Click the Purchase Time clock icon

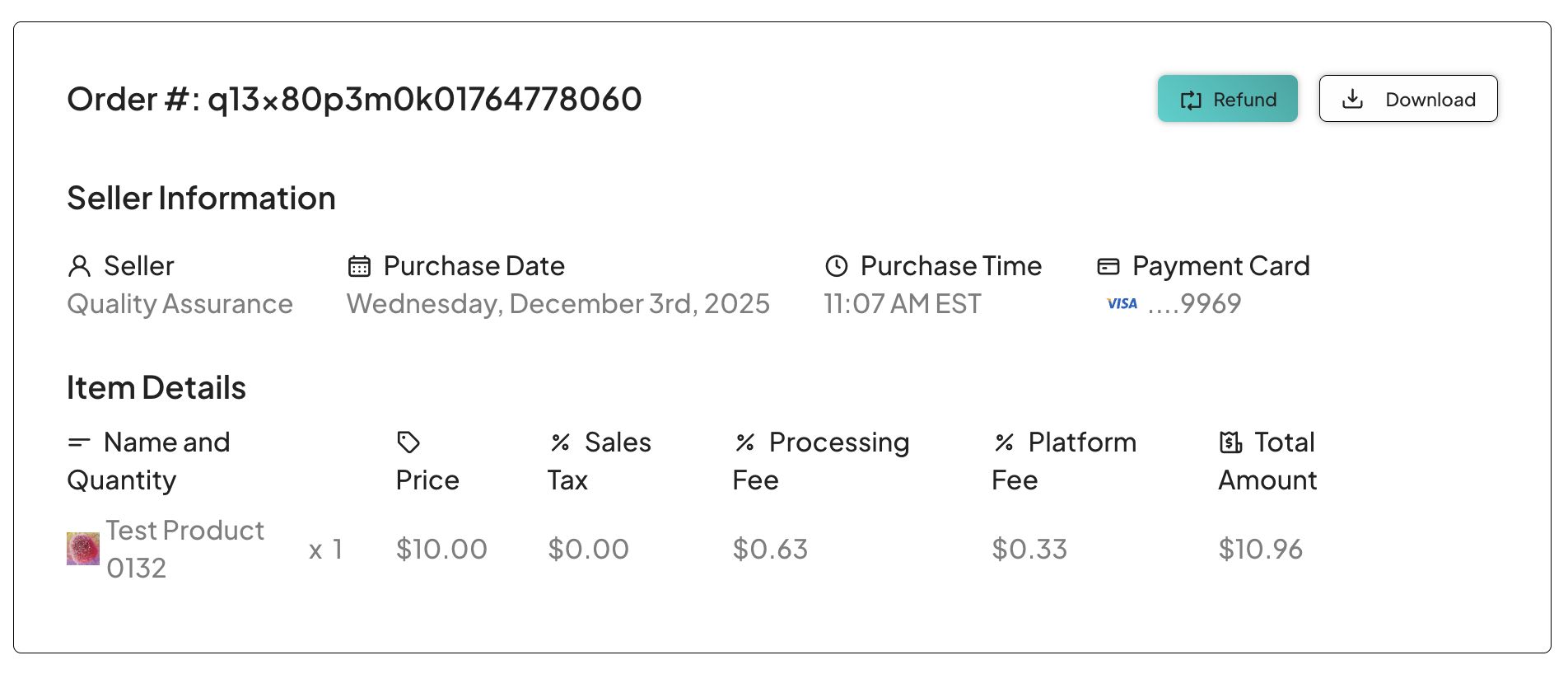[836, 266]
